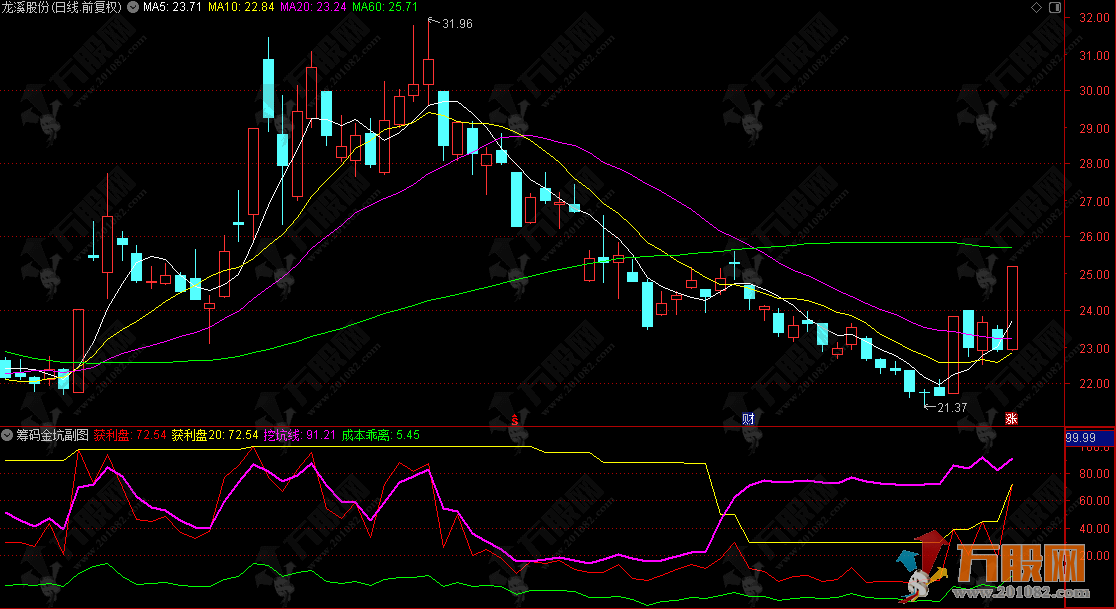Select the magenta MA20 label
Viewport: 1116px width, 609px height.
[x=309, y=7]
